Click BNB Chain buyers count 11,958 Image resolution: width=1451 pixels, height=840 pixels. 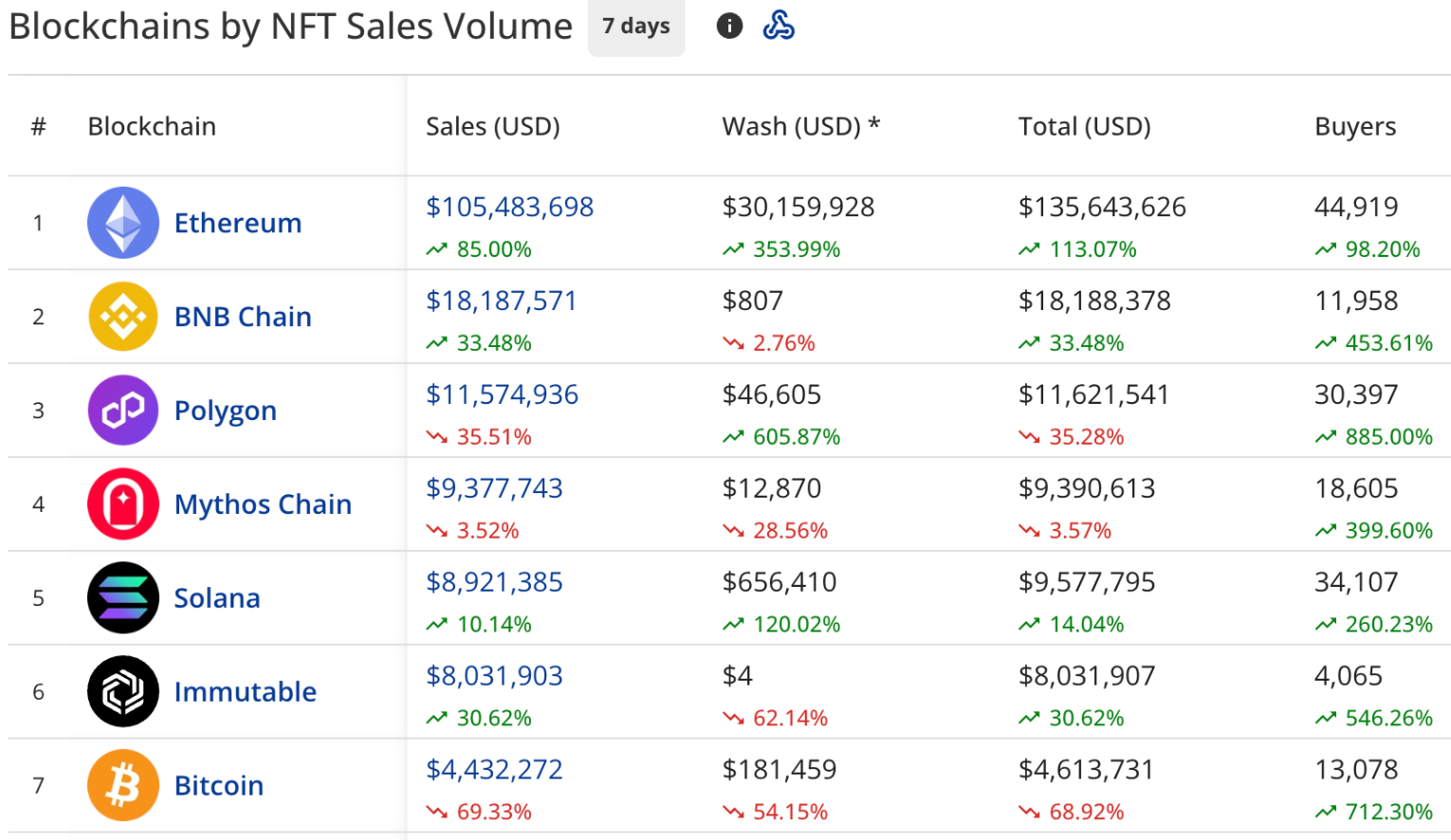1356,301
